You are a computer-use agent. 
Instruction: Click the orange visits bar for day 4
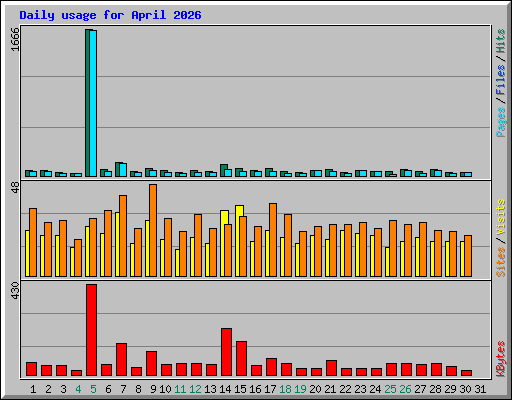click(x=78, y=258)
